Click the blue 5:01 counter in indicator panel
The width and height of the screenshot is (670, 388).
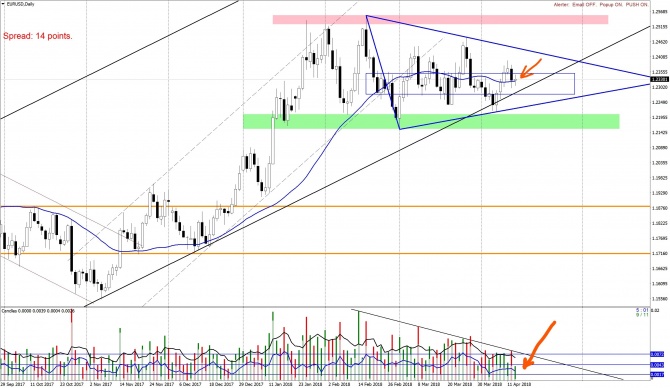click(x=642, y=310)
